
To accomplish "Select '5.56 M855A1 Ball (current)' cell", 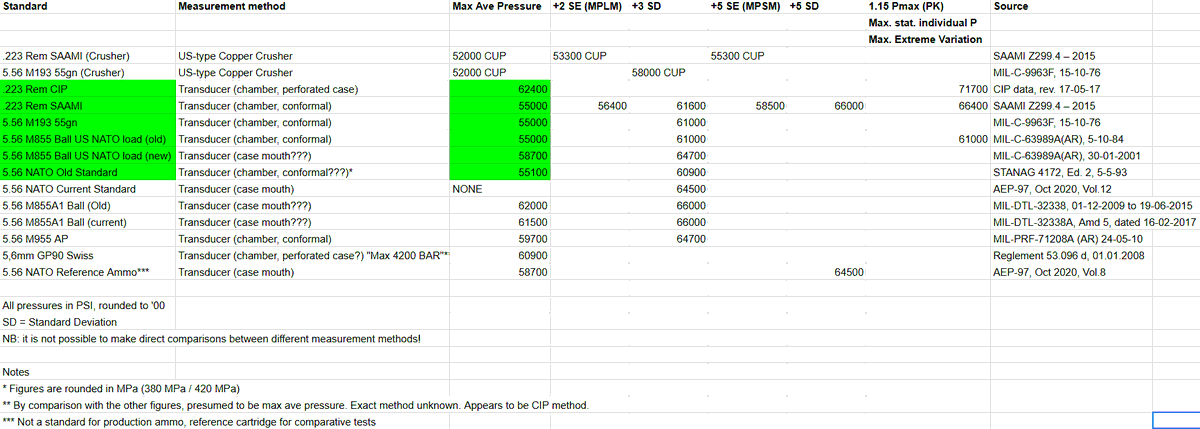I will (88, 221).
